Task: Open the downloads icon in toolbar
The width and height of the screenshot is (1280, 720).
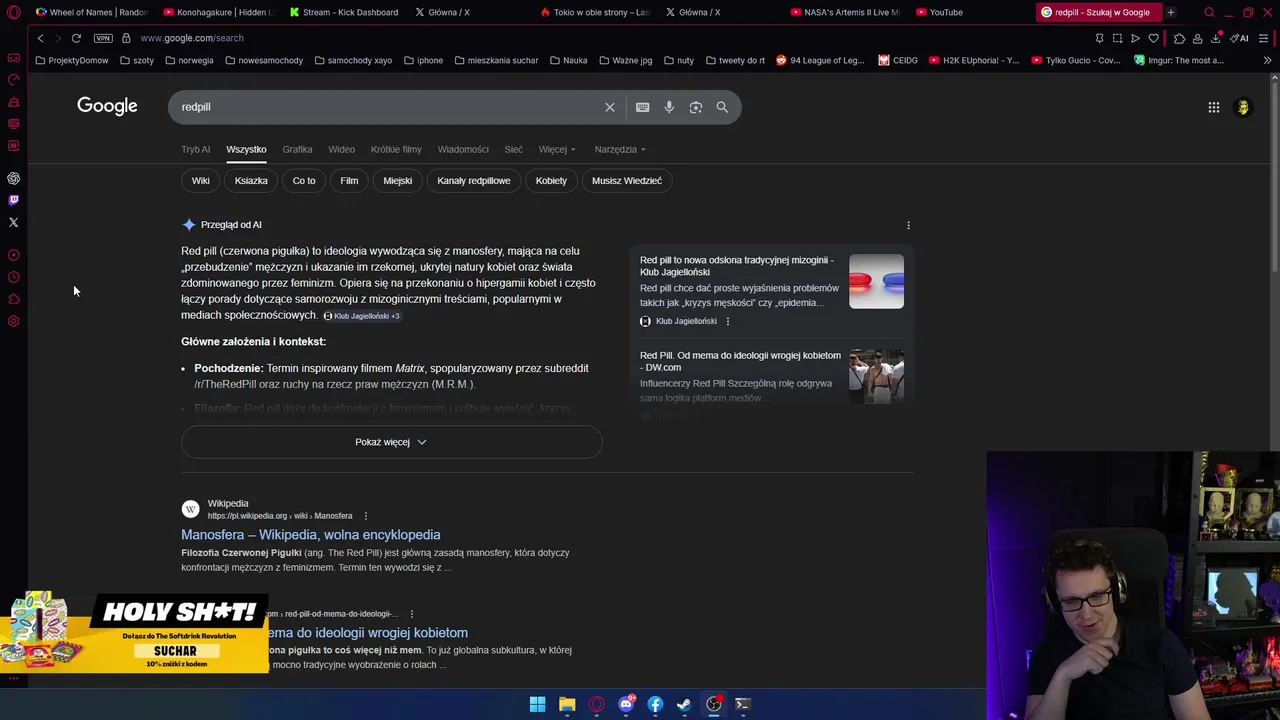Action: point(1215,38)
